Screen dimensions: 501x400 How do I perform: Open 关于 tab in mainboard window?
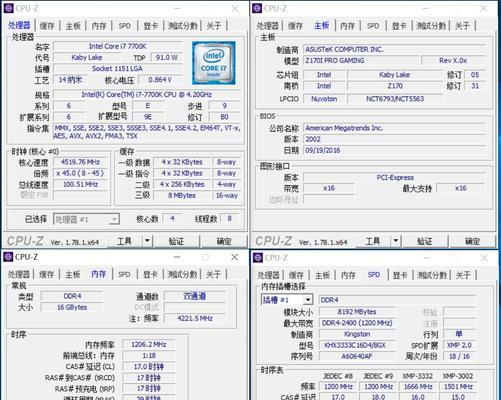462,26
